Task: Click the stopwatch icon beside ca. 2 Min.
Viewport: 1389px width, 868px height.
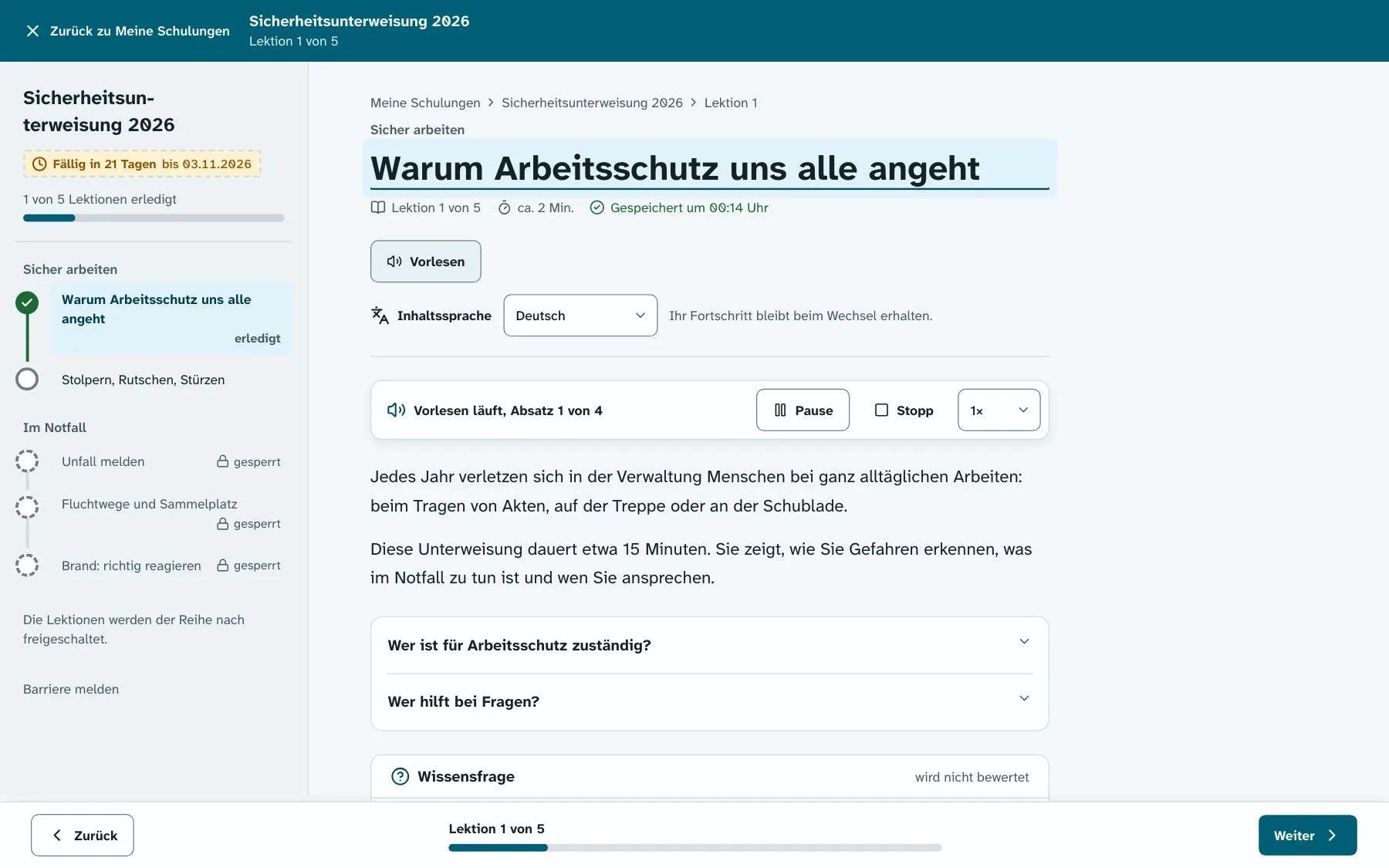Action: coord(504,208)
